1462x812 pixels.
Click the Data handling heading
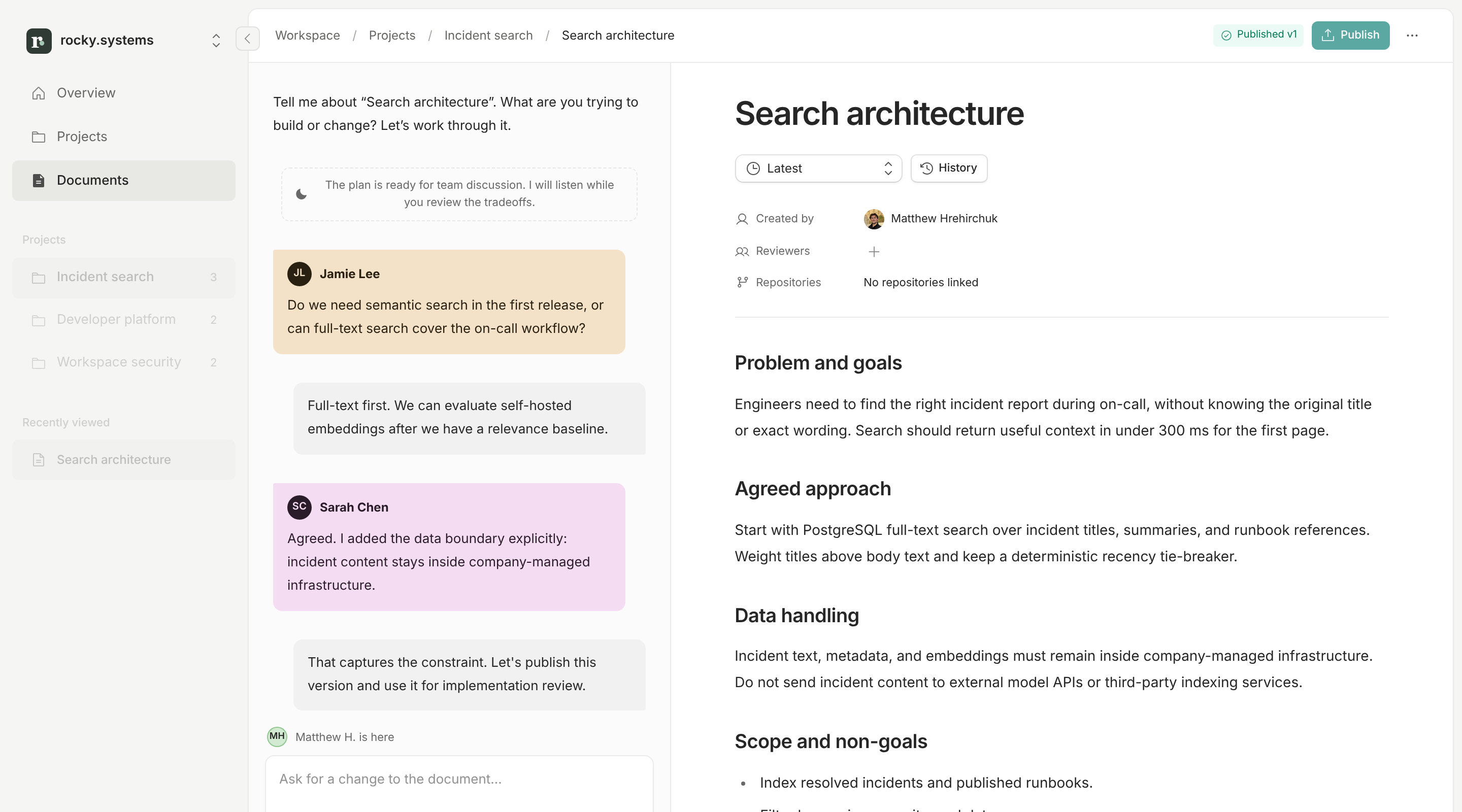tap(797, 615)
